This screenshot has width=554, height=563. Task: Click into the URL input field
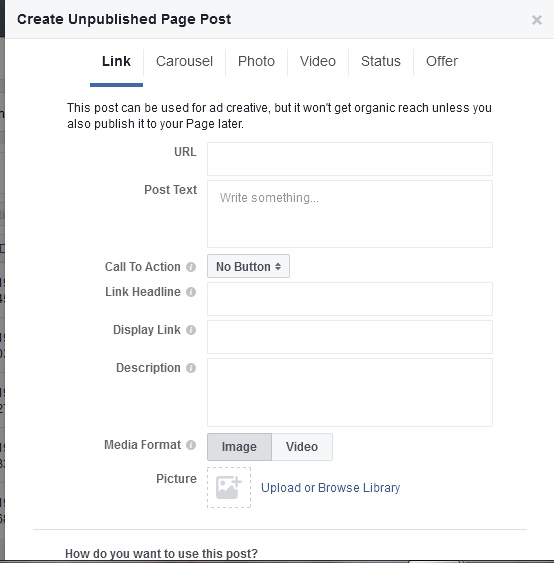click(x=350, y=159)
